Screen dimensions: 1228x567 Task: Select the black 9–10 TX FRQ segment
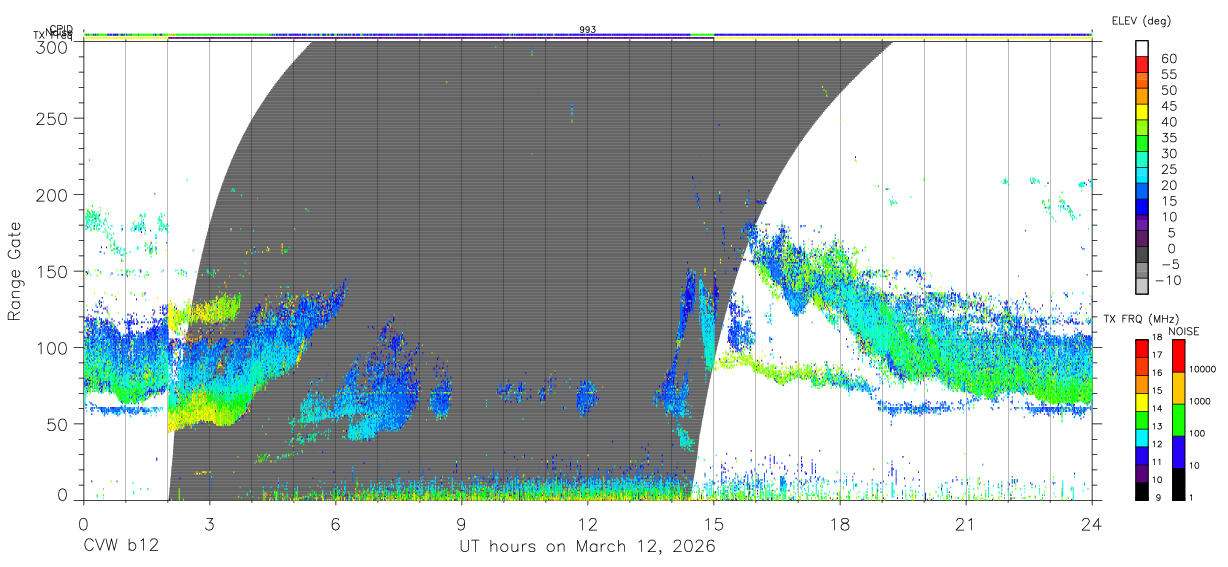(1142, 490)
